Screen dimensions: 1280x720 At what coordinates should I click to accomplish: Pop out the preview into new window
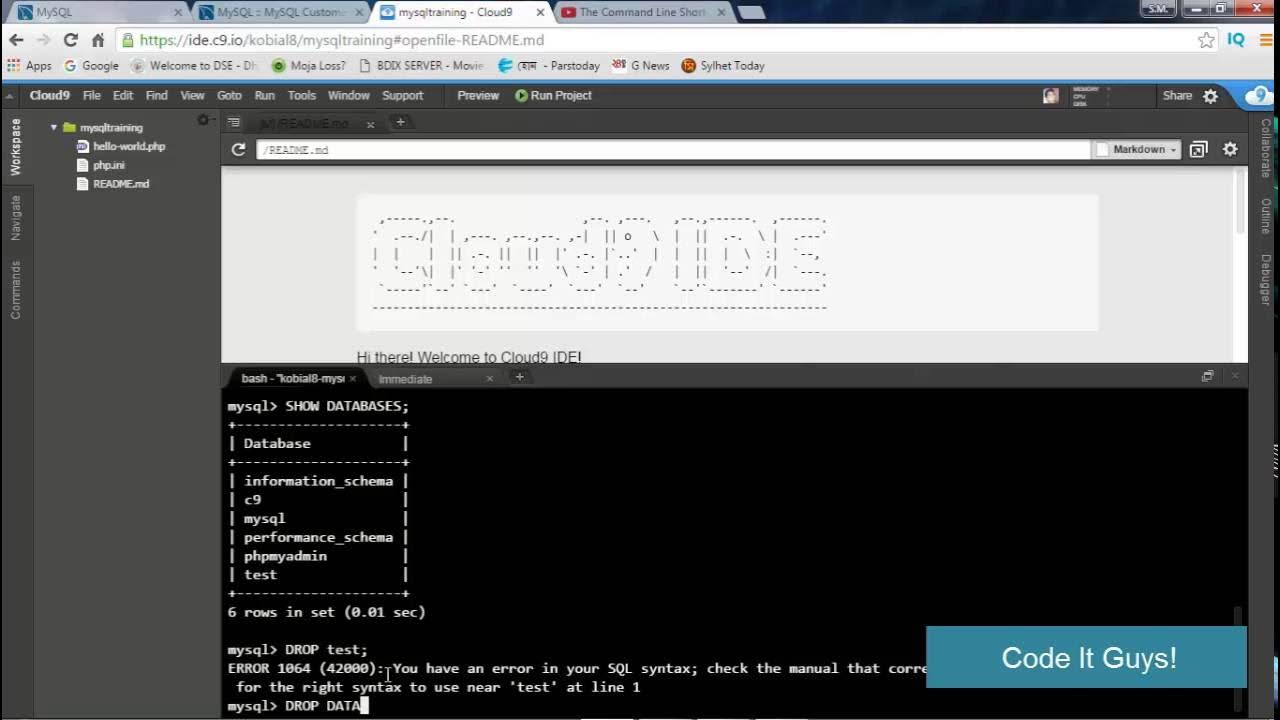(x=1198, y=149)
